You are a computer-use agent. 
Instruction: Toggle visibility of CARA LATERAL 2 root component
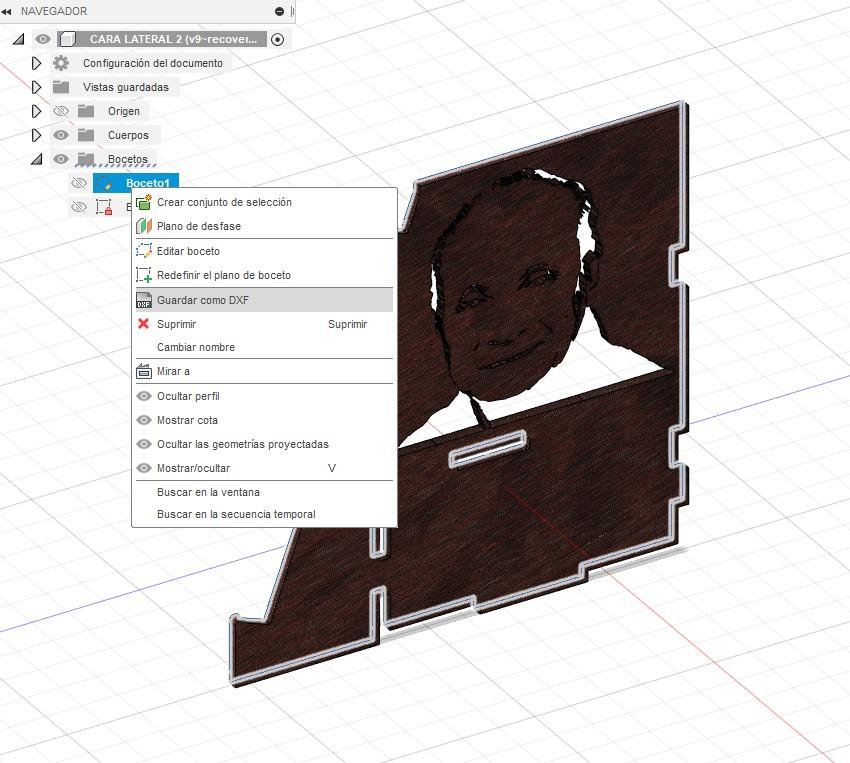coord(43,39)
